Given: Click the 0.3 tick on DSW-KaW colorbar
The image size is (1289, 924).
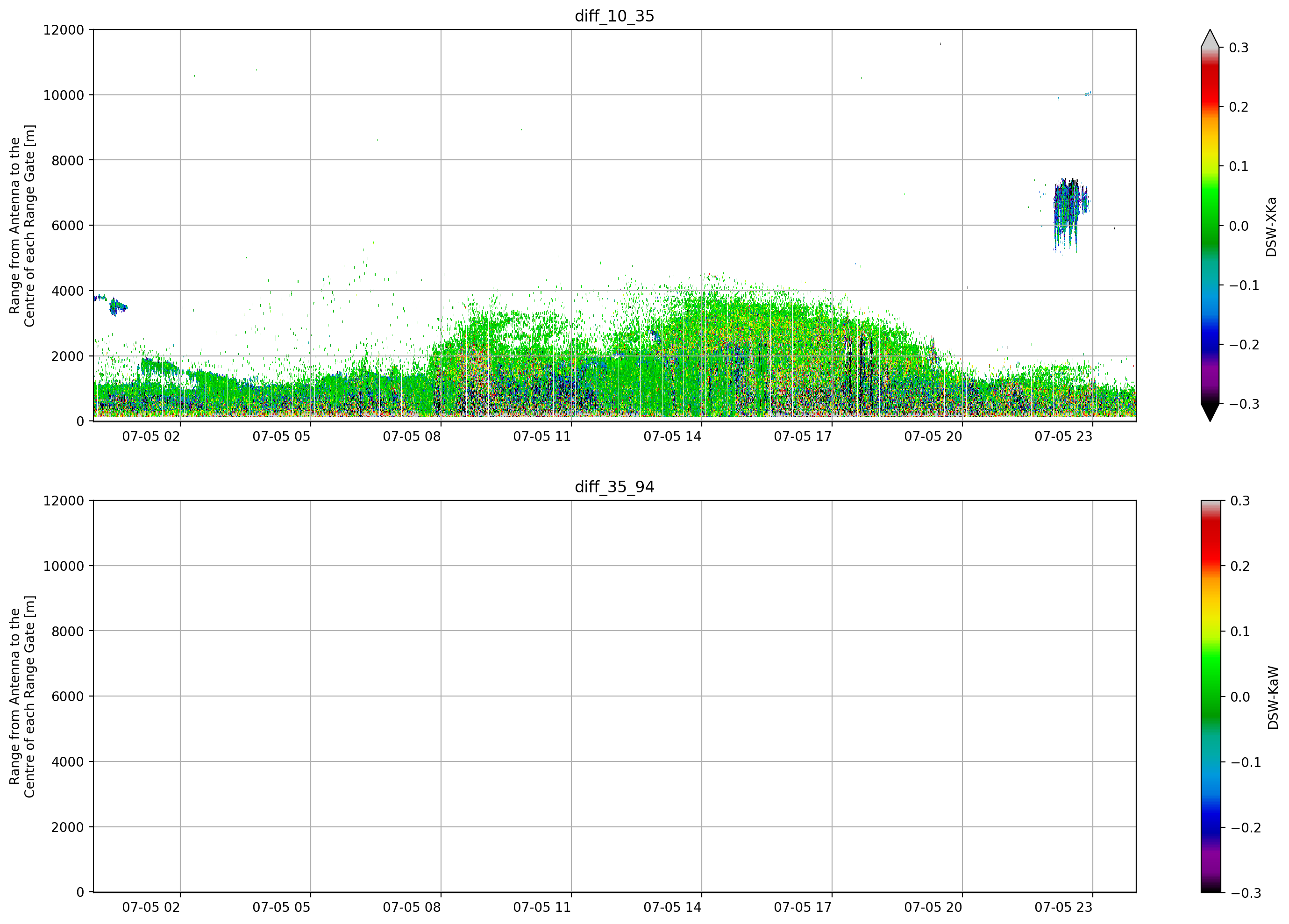Looking at the screenshot, I should pyautogui.click(x=1240, y=501).
